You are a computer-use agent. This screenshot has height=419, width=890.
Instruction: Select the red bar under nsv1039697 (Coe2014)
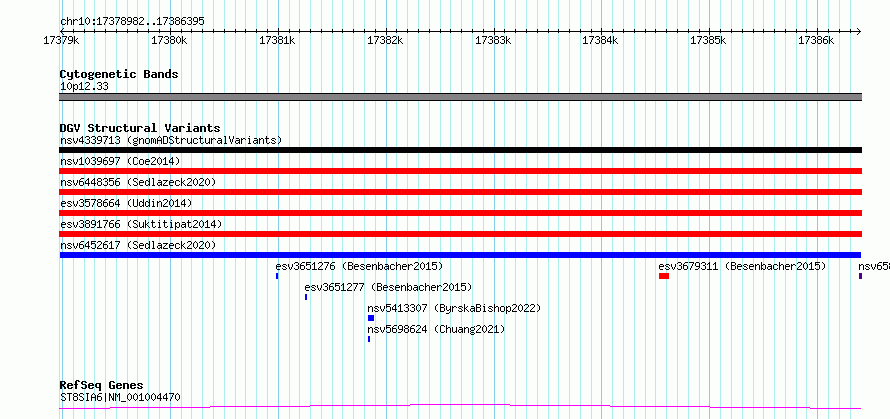pos(460,171)
